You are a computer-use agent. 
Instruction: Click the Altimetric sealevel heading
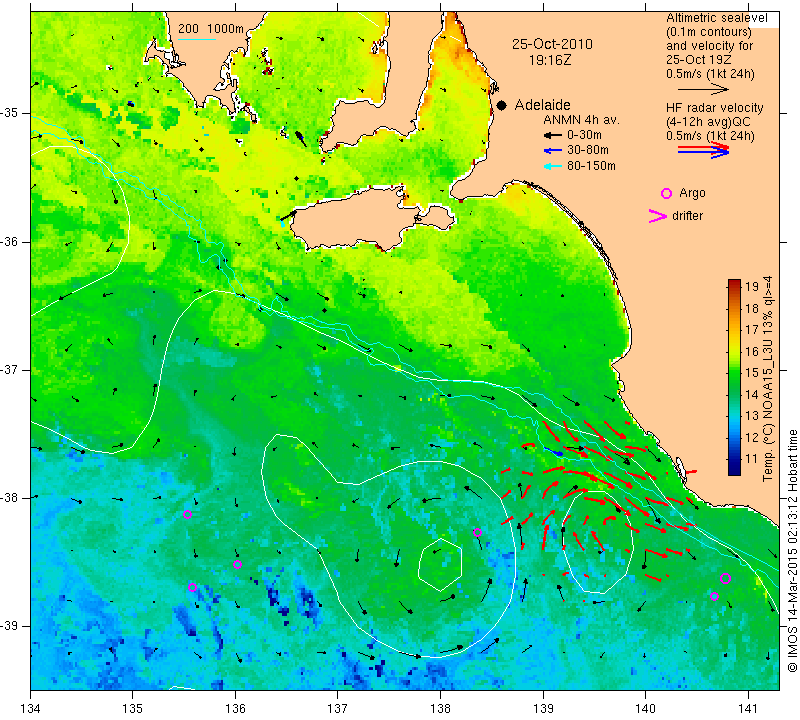click(717, 18)
